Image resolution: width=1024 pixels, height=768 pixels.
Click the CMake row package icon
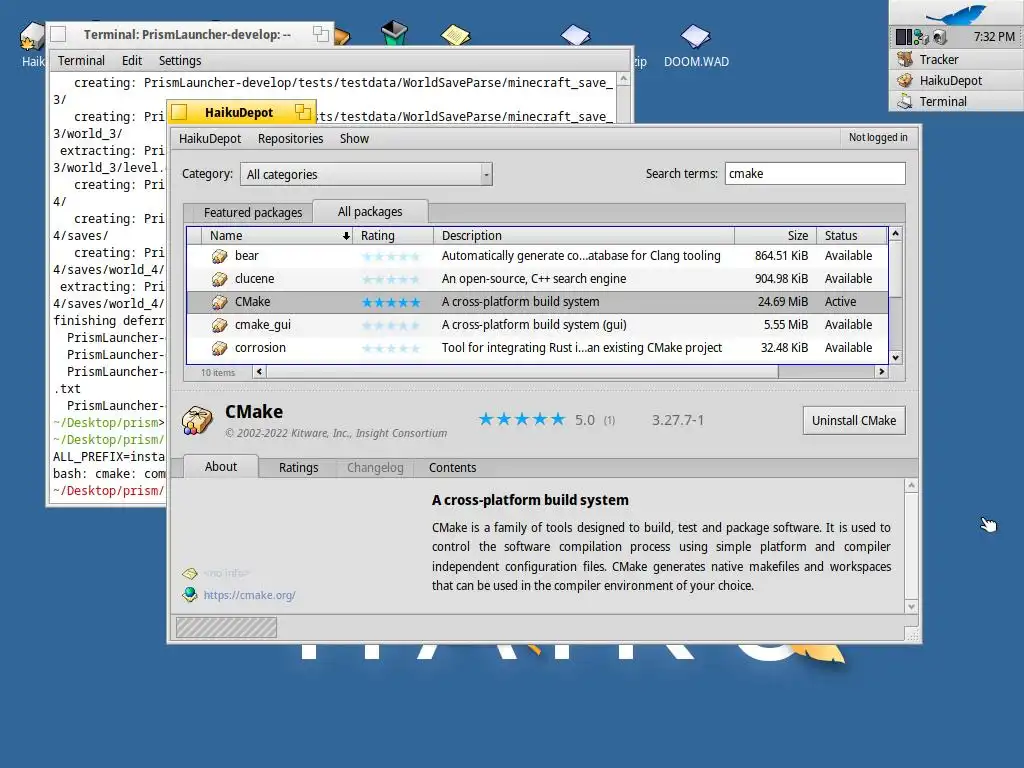(x=219, y=302)
